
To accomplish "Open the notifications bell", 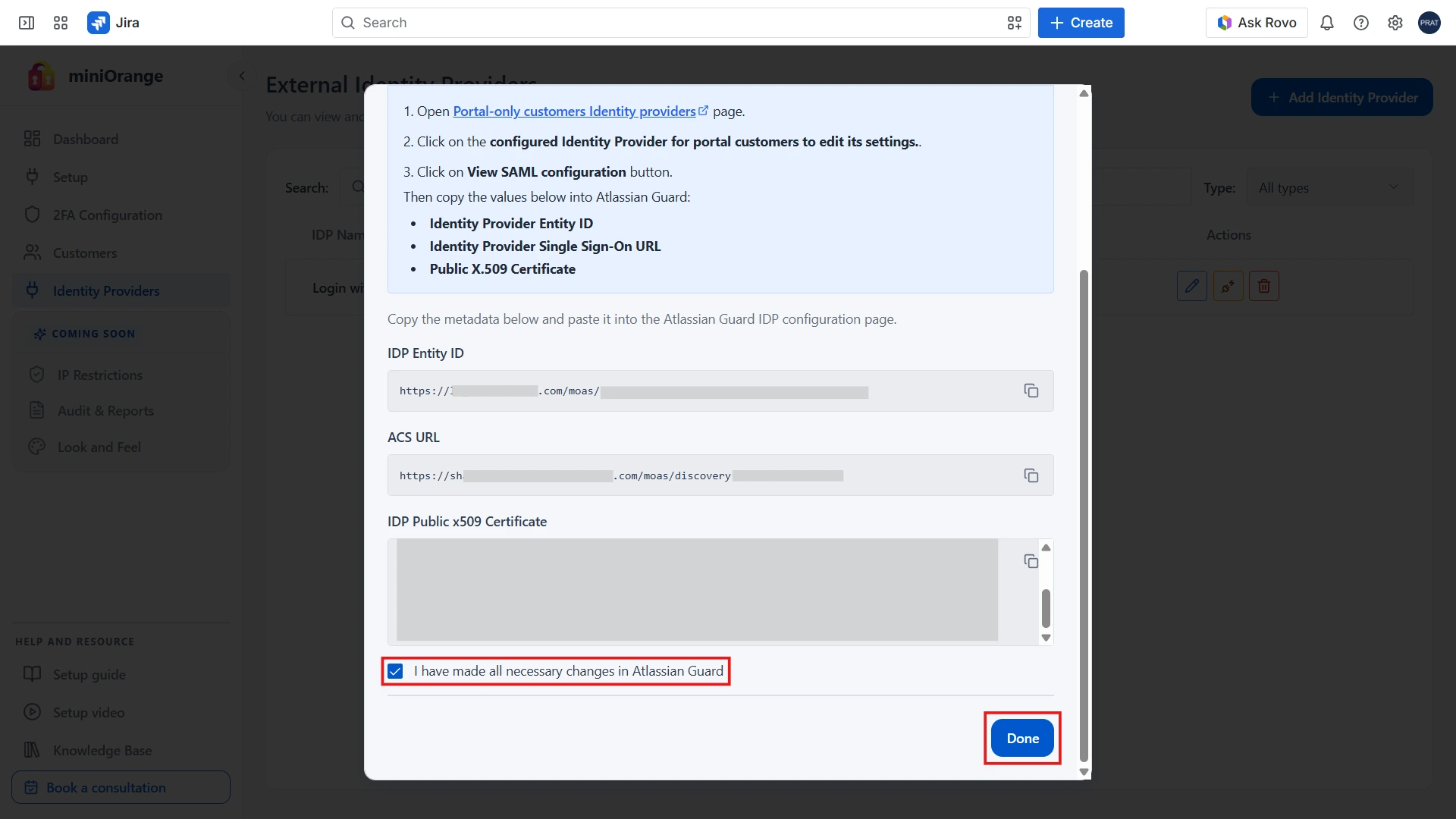I will click(1327, 23).
